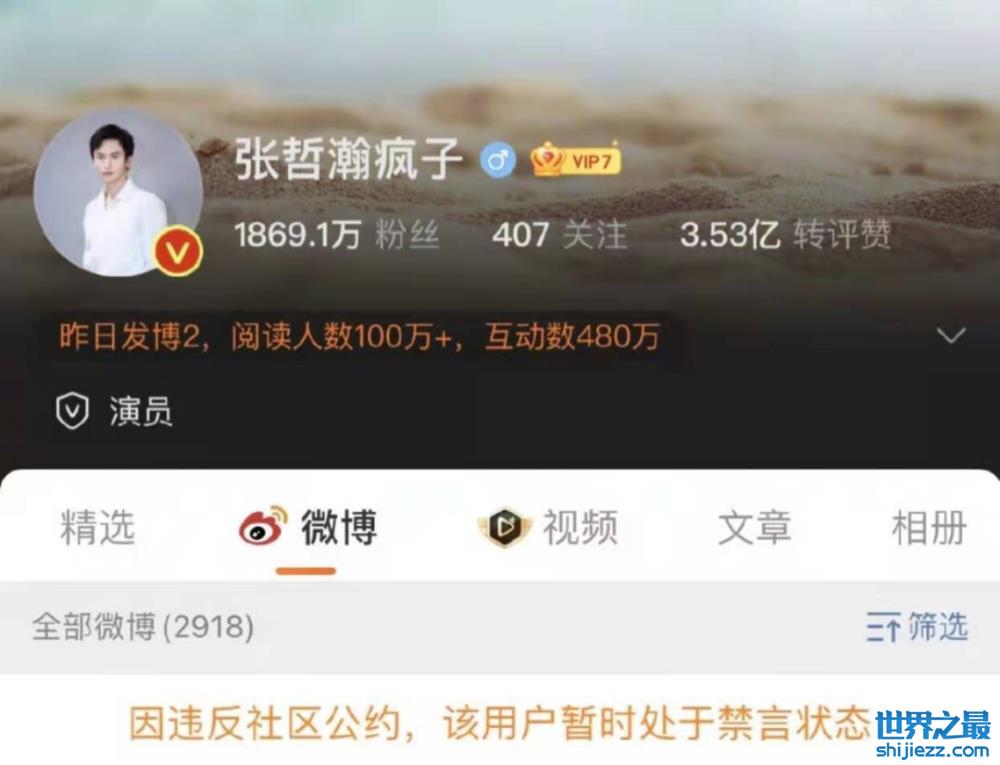1000x765 pixels.
Task: View the 407 关注 following list
Action: [x=559, y=235]
